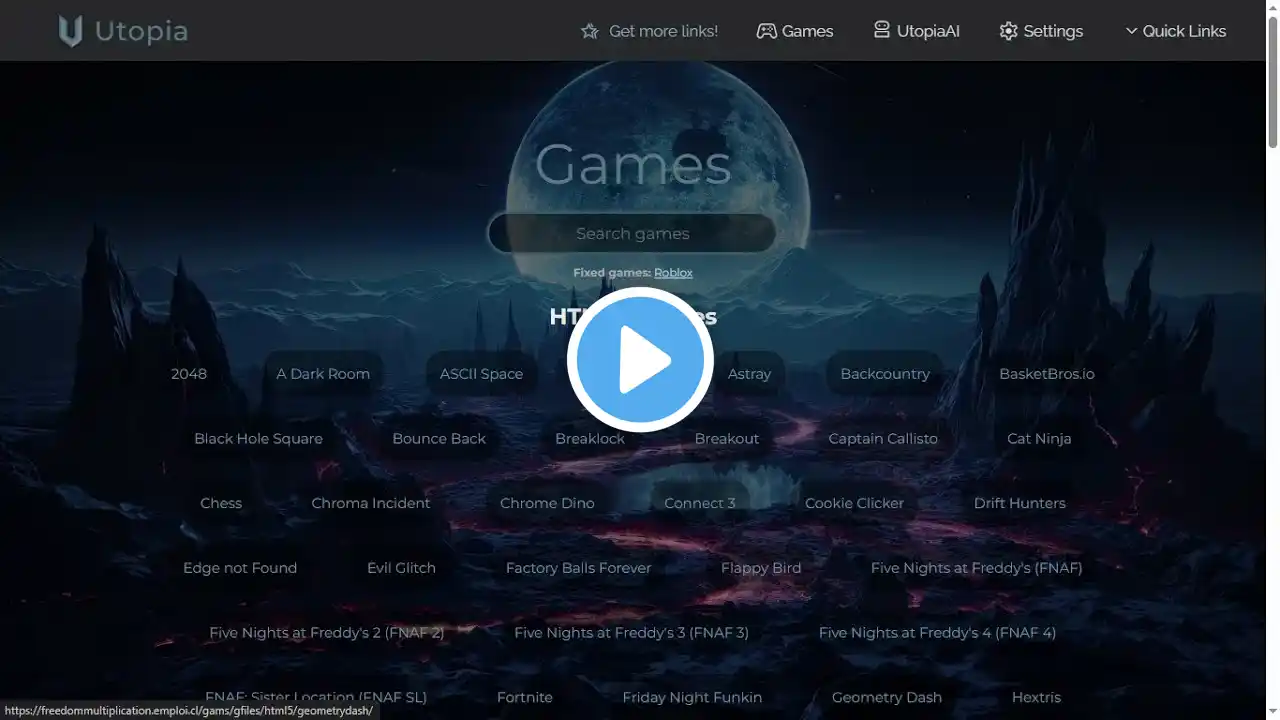Click the Utopia brand name

[x=141, y=31]
